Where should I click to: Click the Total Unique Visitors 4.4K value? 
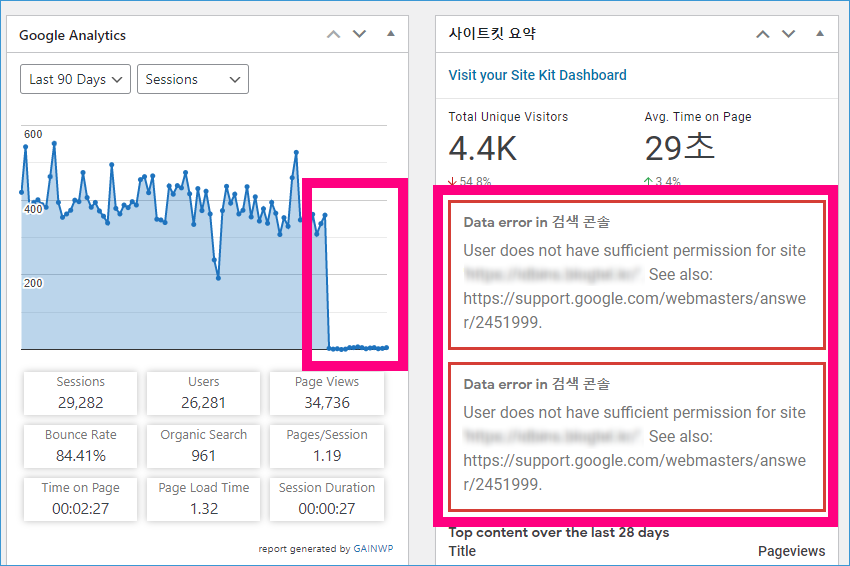(x=482, y=149)
